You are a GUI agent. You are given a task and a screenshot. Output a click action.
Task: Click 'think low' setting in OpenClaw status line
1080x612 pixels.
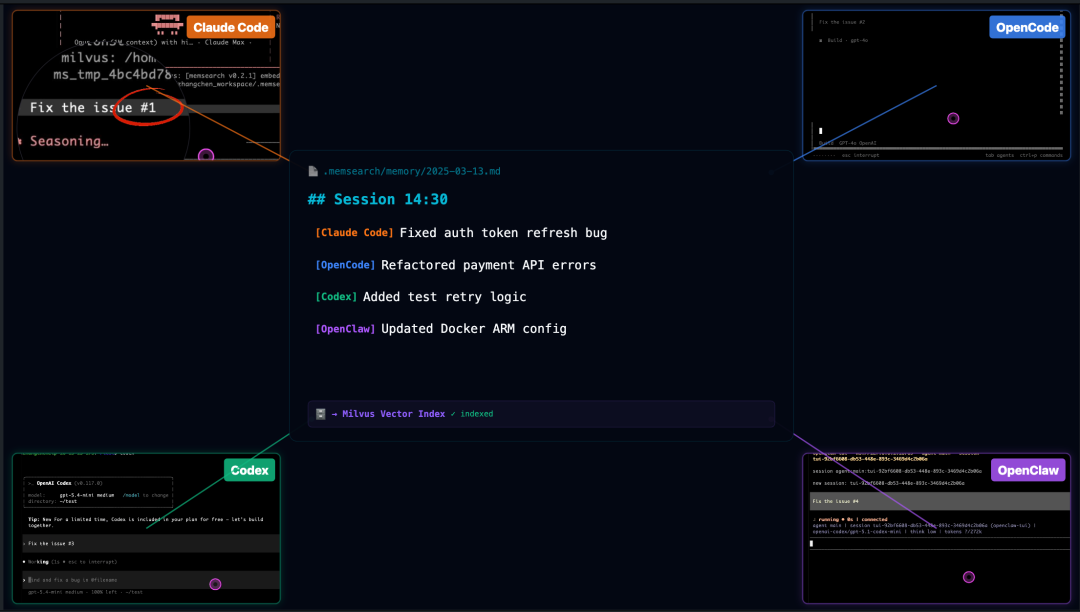point(922,531)
